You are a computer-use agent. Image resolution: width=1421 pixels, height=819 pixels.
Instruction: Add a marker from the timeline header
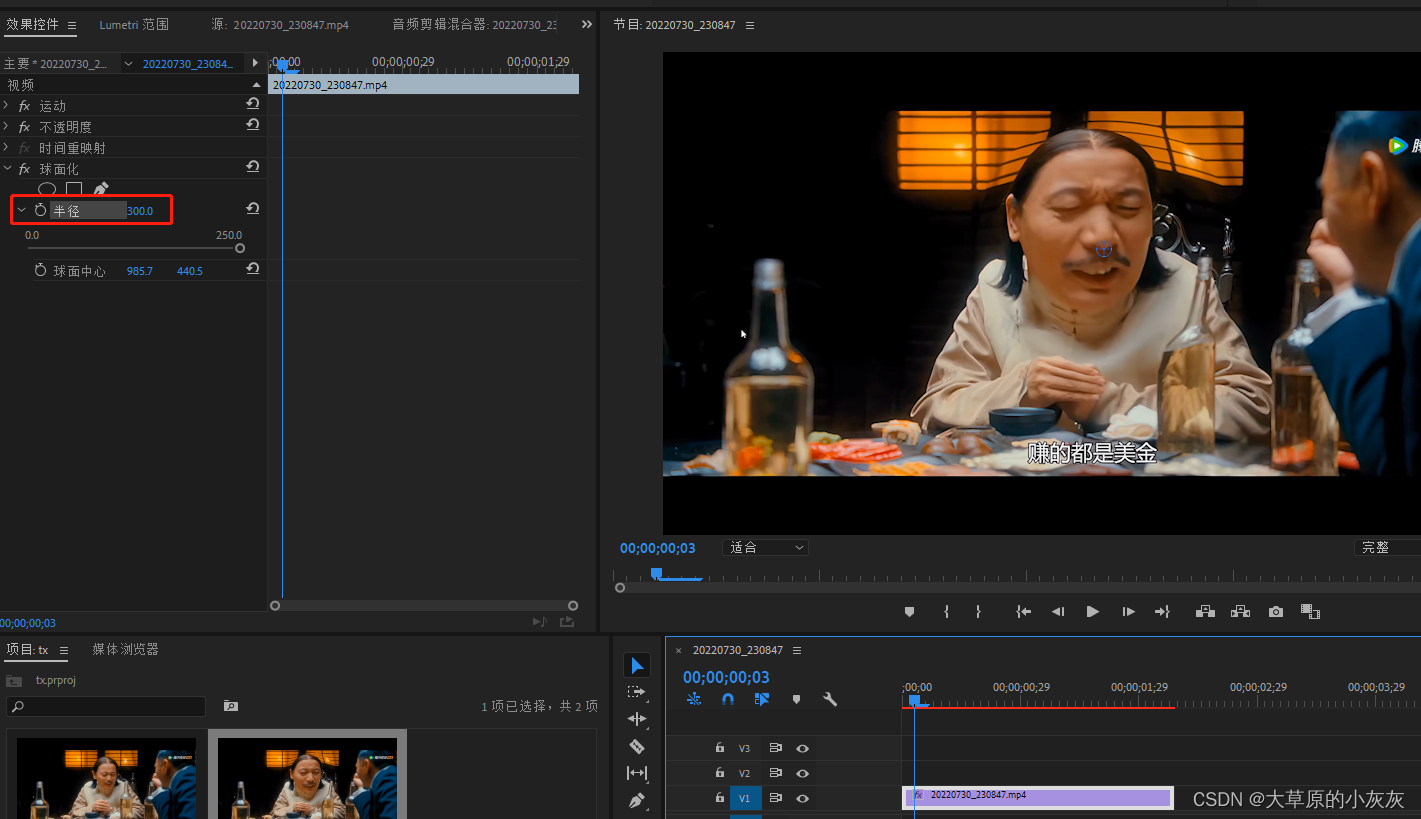796,699
